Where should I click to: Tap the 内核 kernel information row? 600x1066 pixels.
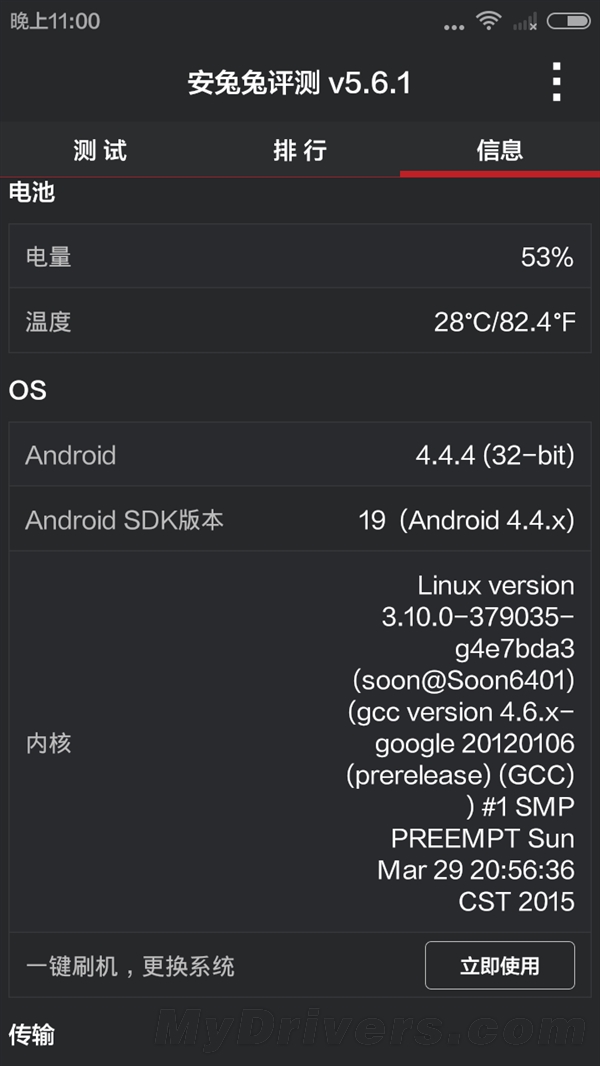coord(300,742)
